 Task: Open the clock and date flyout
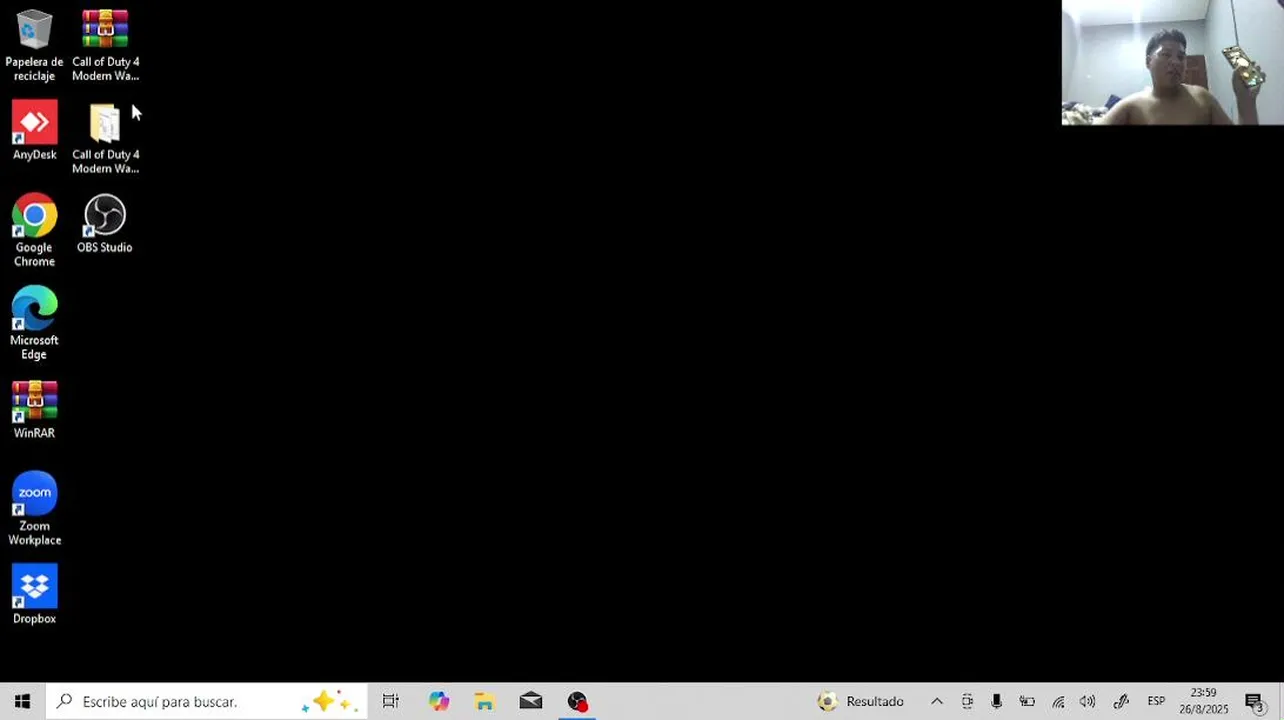pos(1204,701)
